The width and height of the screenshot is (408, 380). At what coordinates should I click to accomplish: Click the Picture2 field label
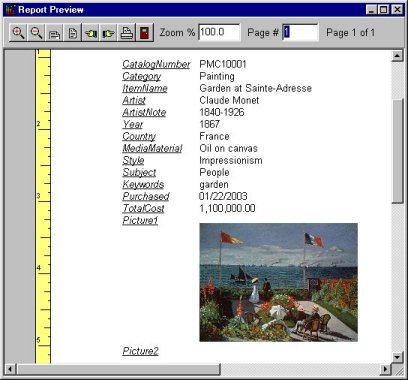pos(140,351)
